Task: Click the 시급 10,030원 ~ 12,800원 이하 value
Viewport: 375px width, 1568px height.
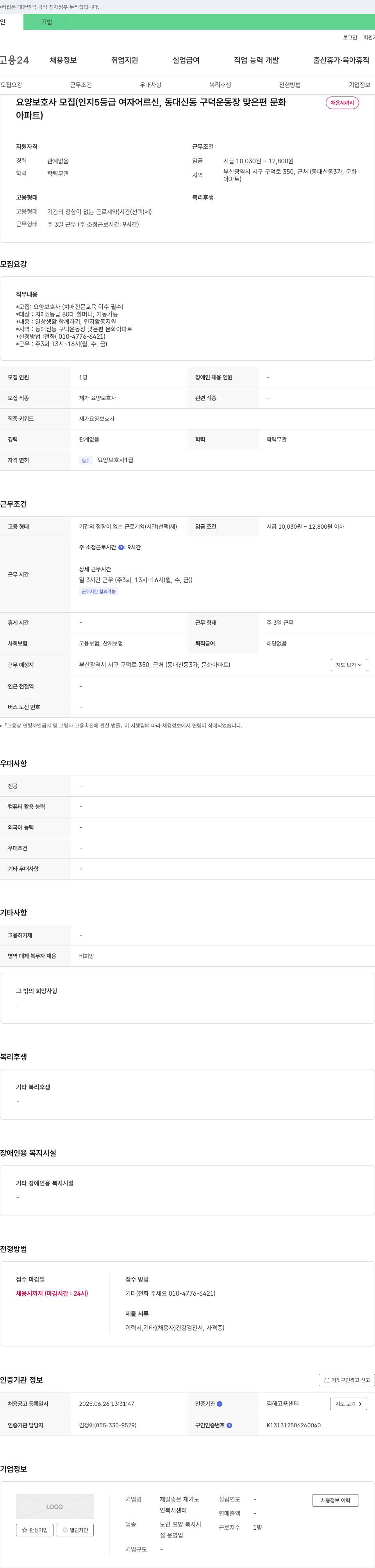Action: coord(305,527)
